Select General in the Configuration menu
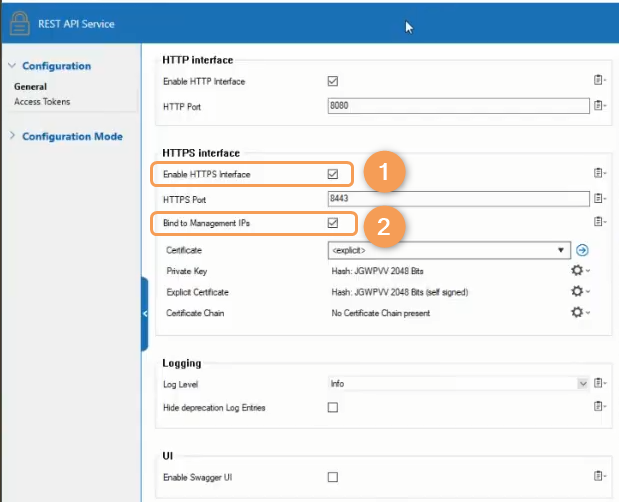This screenshot has width=619, height=502. tap(30, 87)
